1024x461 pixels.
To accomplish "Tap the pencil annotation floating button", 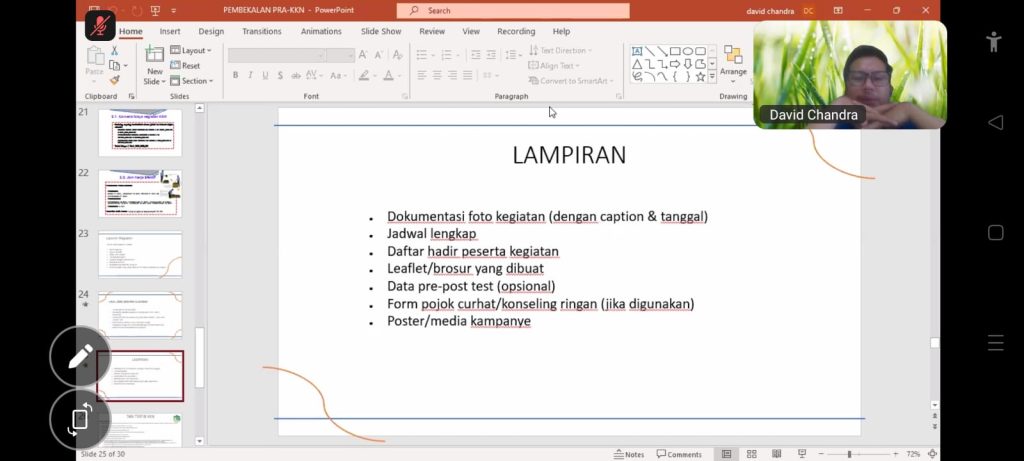I will coord(80,356).
